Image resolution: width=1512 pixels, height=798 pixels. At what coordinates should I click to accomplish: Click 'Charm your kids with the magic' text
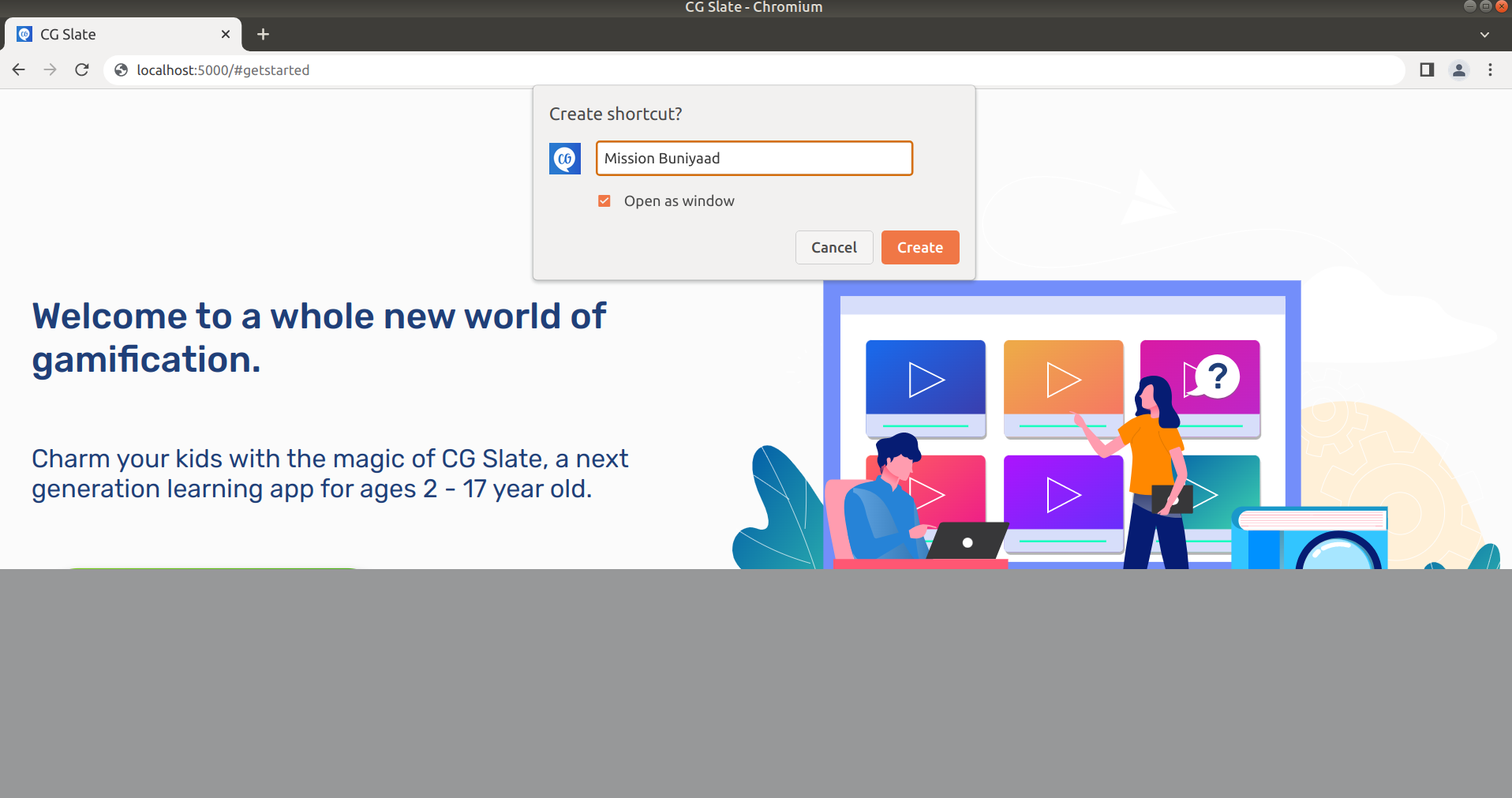(330, 474)
